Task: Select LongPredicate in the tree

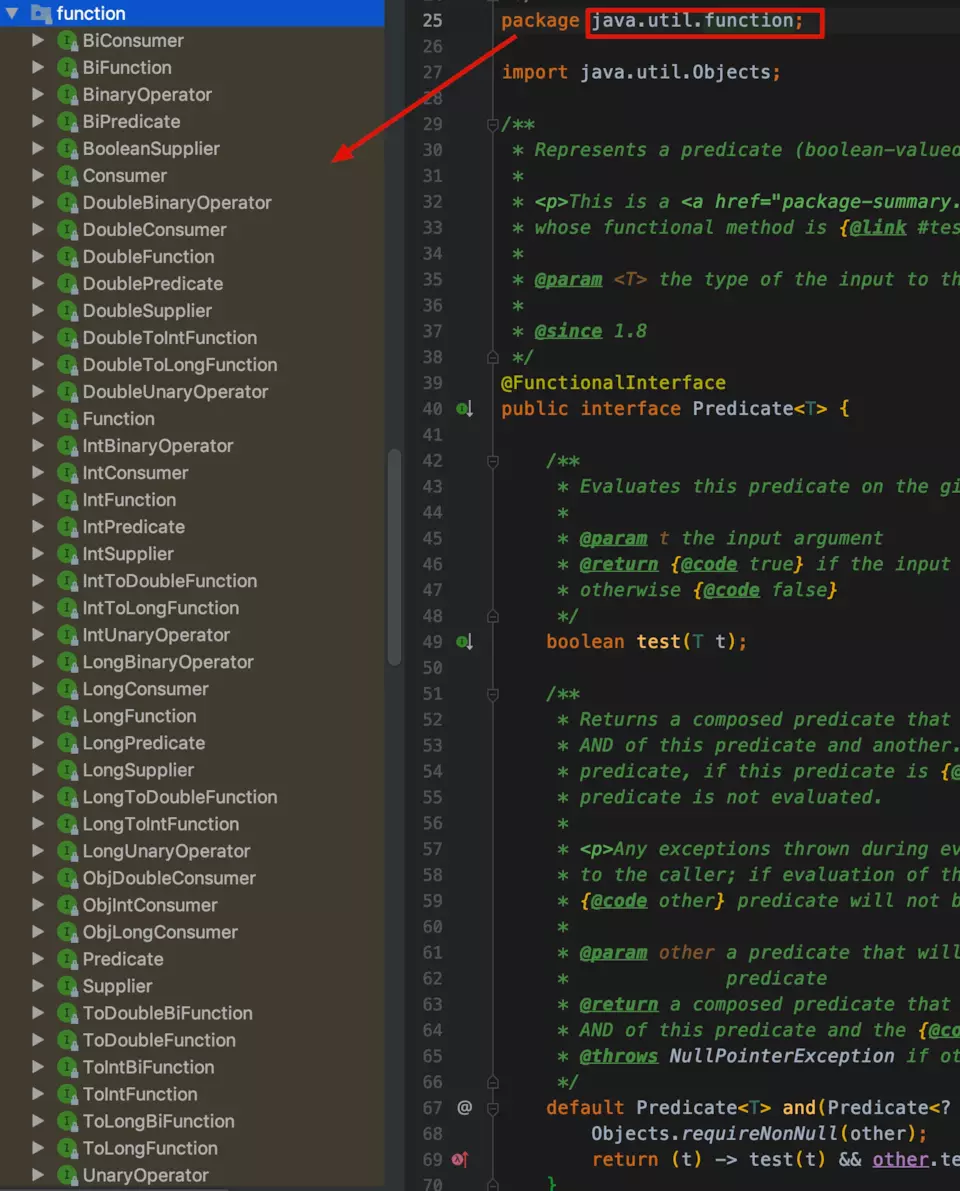Action: (144, 743)
